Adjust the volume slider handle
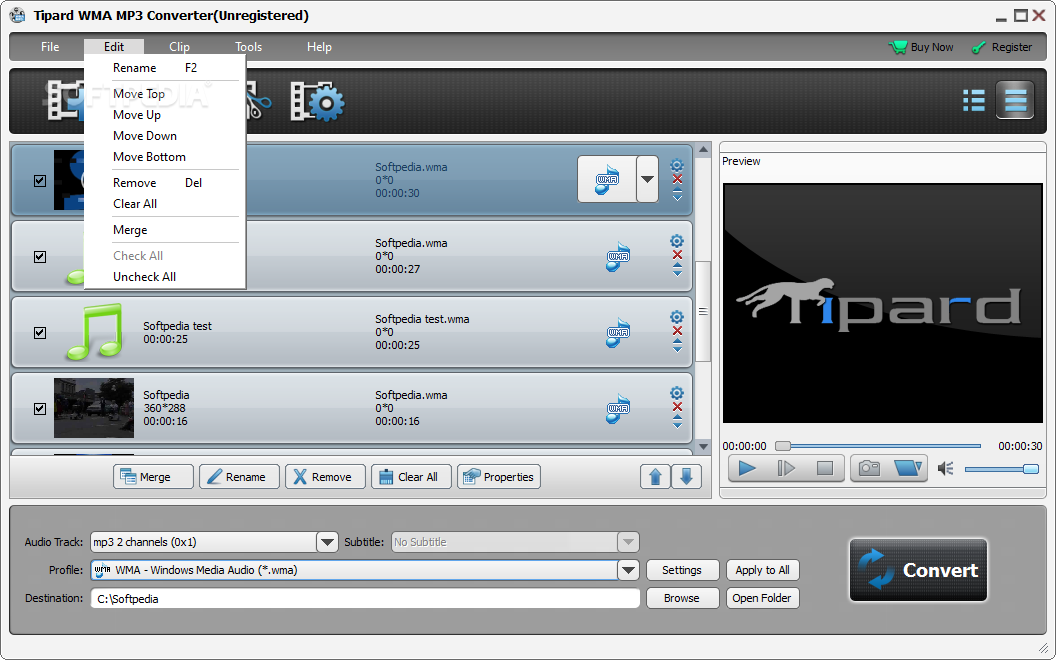1056x660 pixels. [x=1030, y=469]
